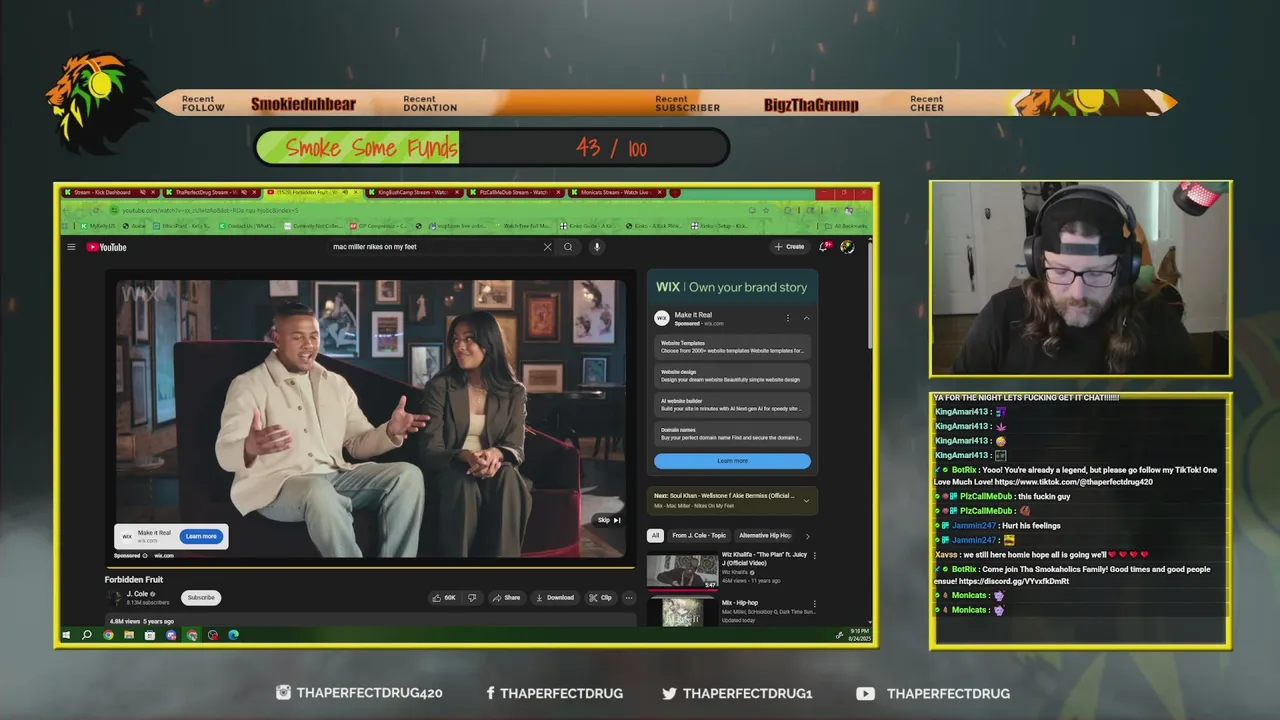This screenshot has width=1280, height=720.
Task: Click the Forbidden Fruit video title
Action: (134, 580)
